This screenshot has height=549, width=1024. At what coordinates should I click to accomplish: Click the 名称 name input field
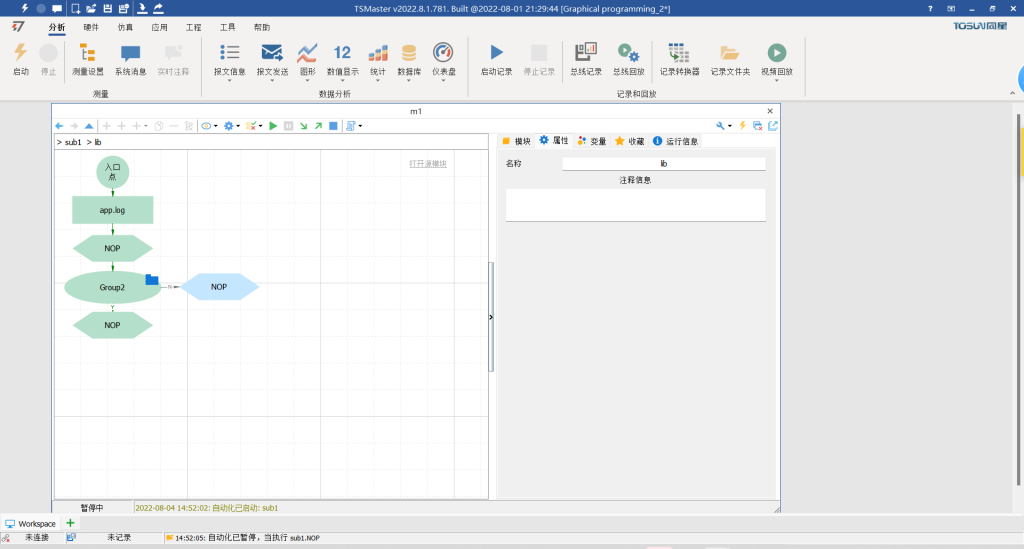click(x=663, y=163)
